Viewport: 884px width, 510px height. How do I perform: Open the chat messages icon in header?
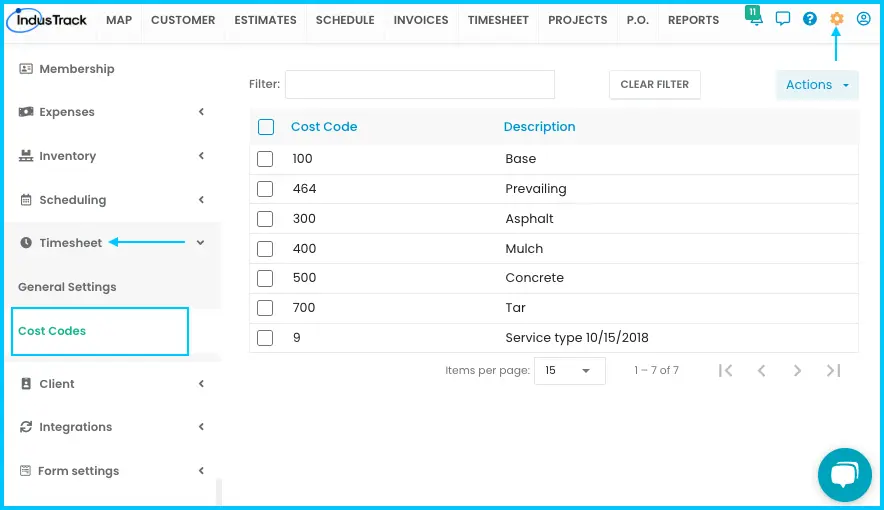783,19
